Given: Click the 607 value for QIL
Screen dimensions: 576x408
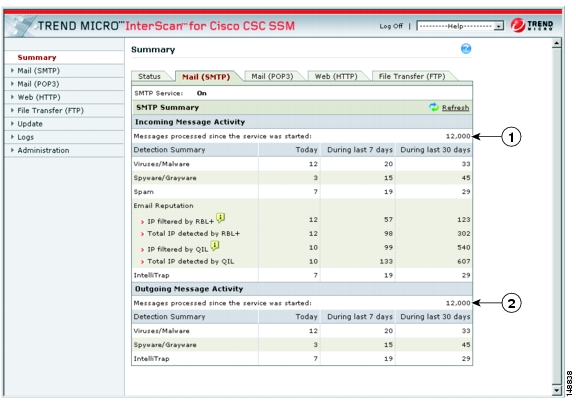Looking at the screenshot, I should pyautogui.click(x=464, y=261).
